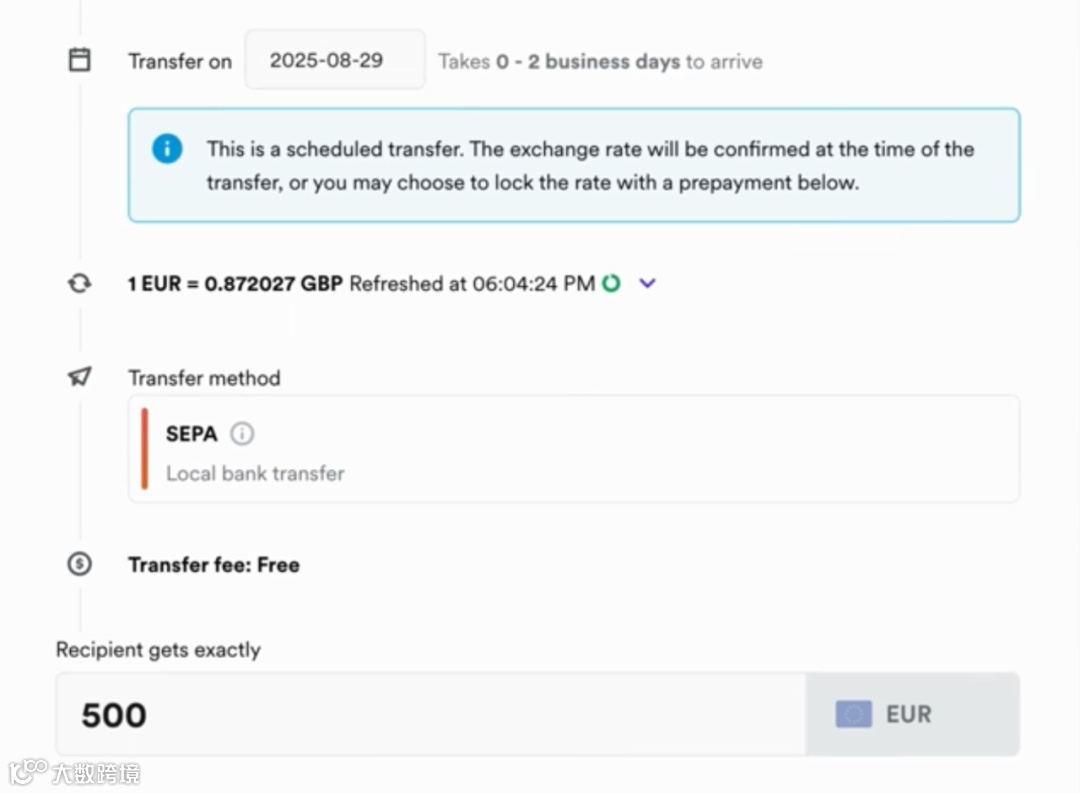Click the dollar coin transfer fee icon
Image resolution: width=1080 pixels, height=793 pixels.
79,564
